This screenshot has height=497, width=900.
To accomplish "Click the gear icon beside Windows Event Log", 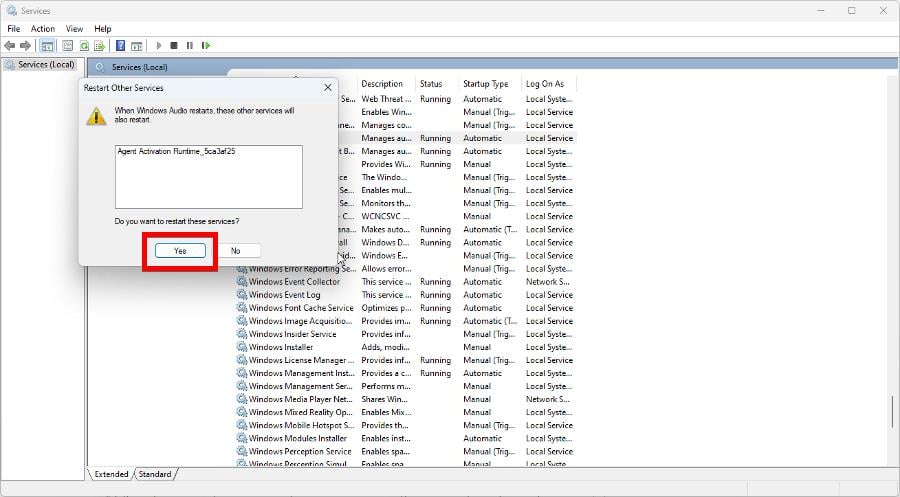I will coord(242,295).
